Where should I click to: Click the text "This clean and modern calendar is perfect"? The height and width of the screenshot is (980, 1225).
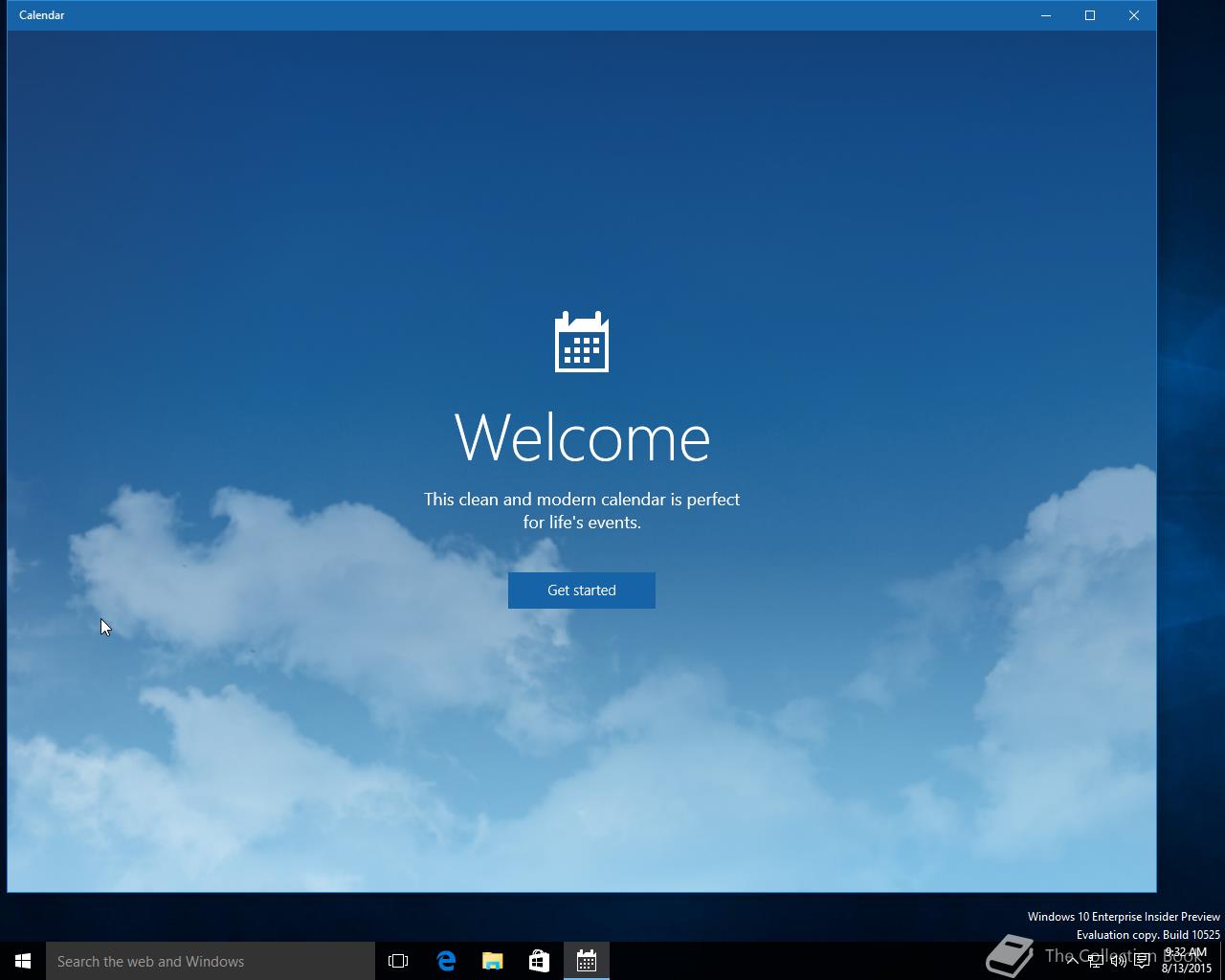tap(582, 500)
